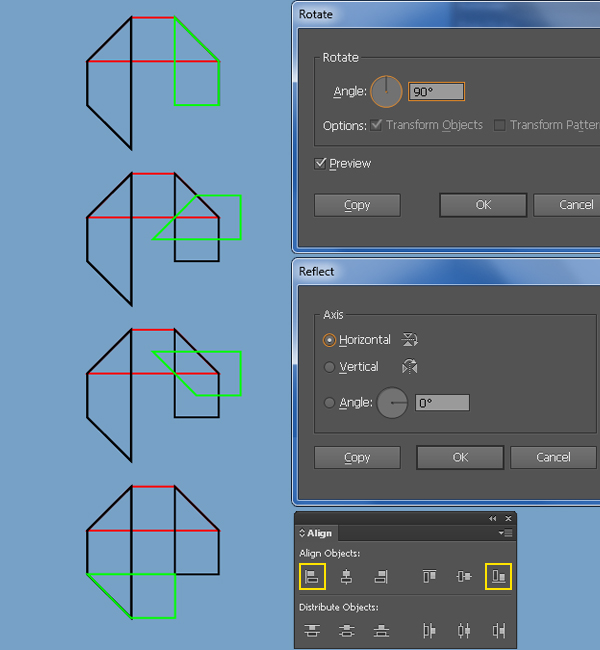The height and width of the screenshot is (650, 600).
Task: Click Horizontal Distribute Center icon
Action: [464, 631]
